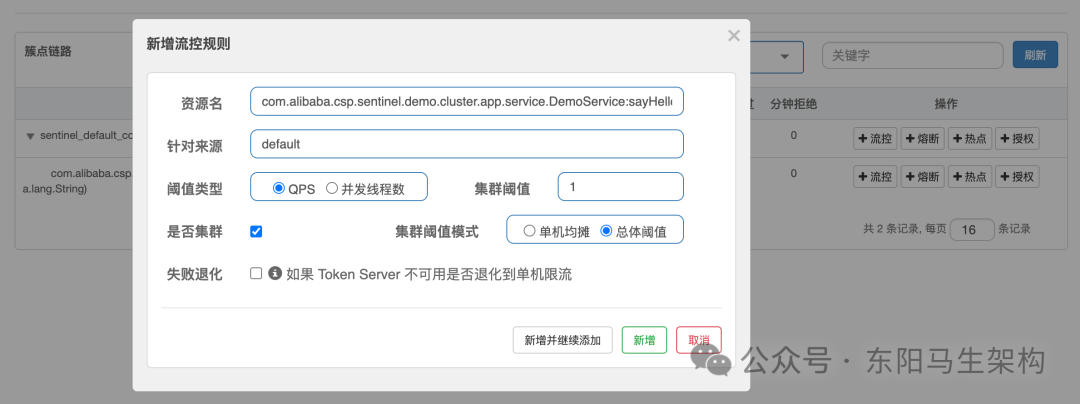The image size is (1080, 404).
Task: Select the 并发线程数 radio button
Action: pos(332,188)
